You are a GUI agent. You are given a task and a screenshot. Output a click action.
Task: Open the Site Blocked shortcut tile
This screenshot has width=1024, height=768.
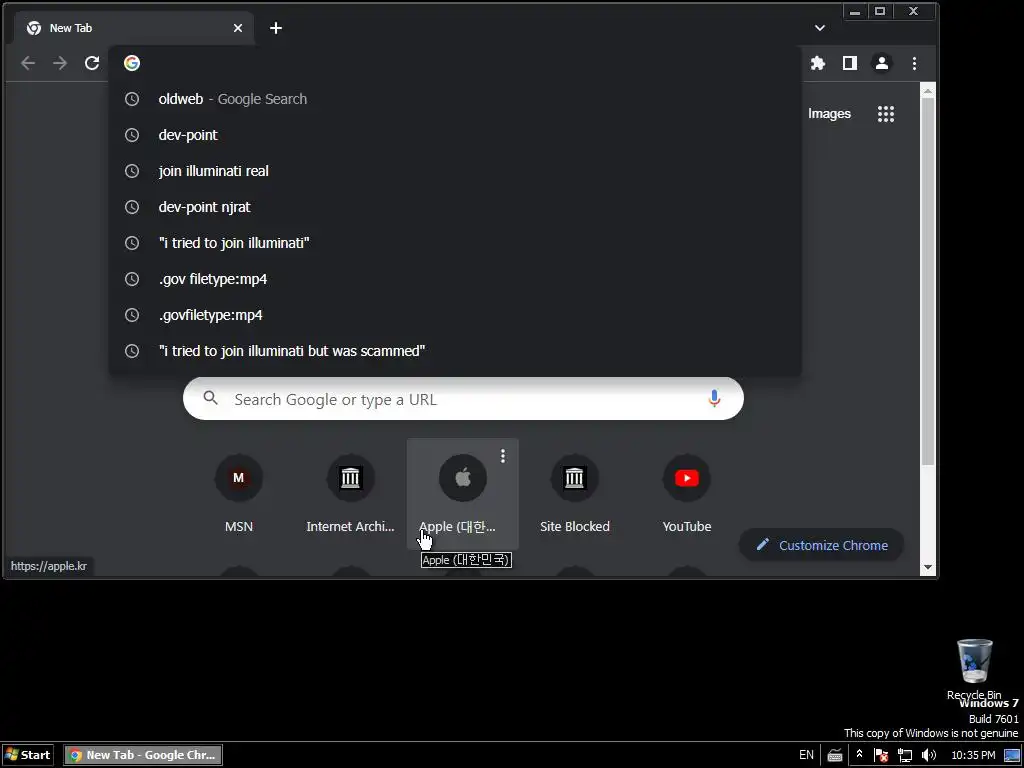[575, 494]
